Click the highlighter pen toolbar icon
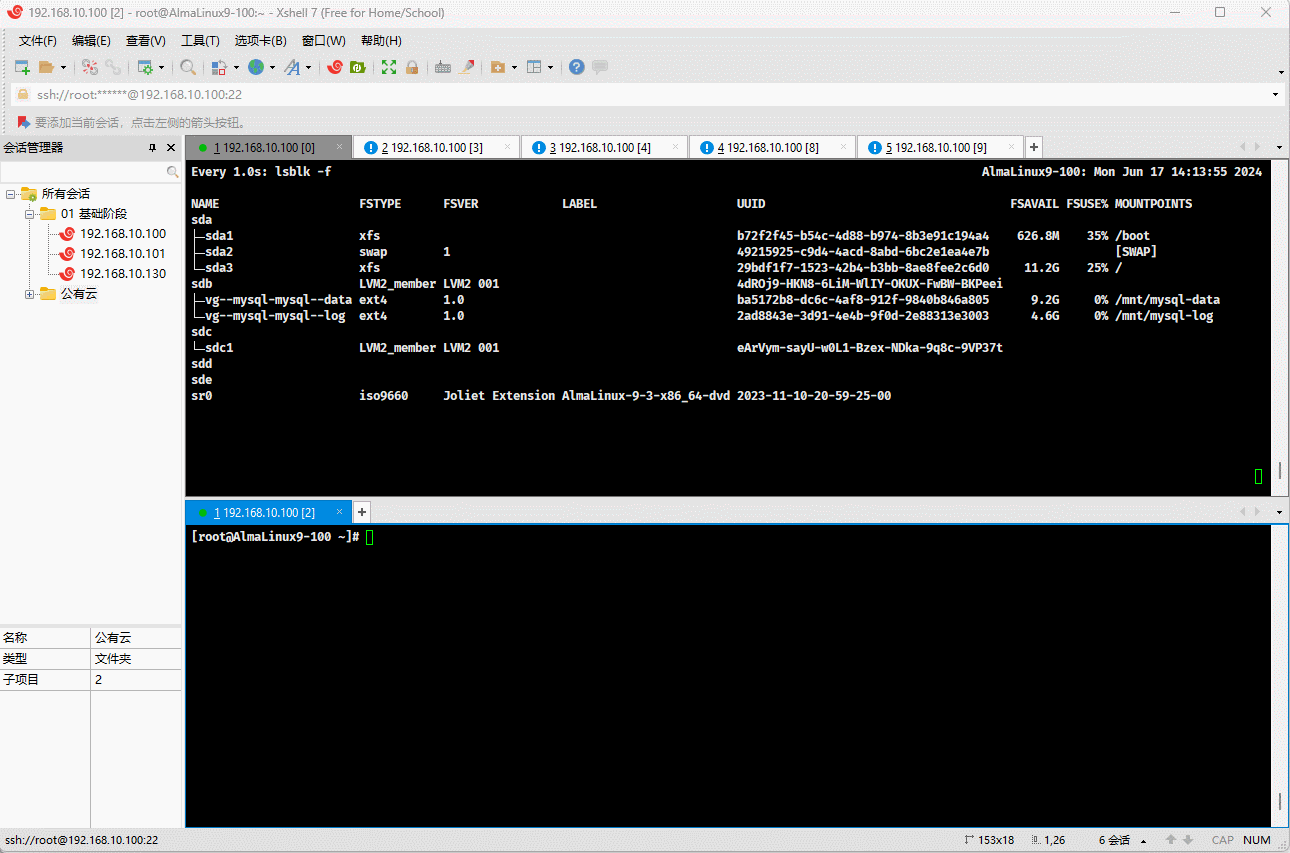1290x853 pixels. [467, 67]
